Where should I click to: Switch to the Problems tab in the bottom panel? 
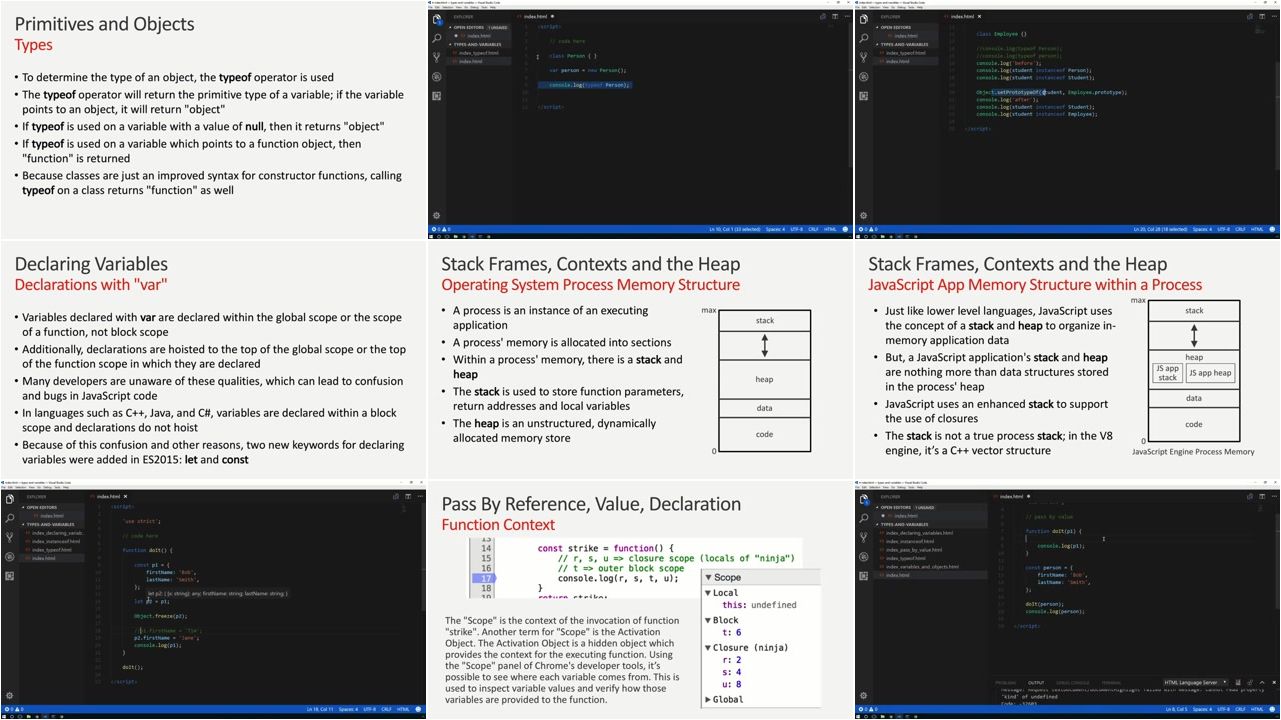coord(1007,683)
